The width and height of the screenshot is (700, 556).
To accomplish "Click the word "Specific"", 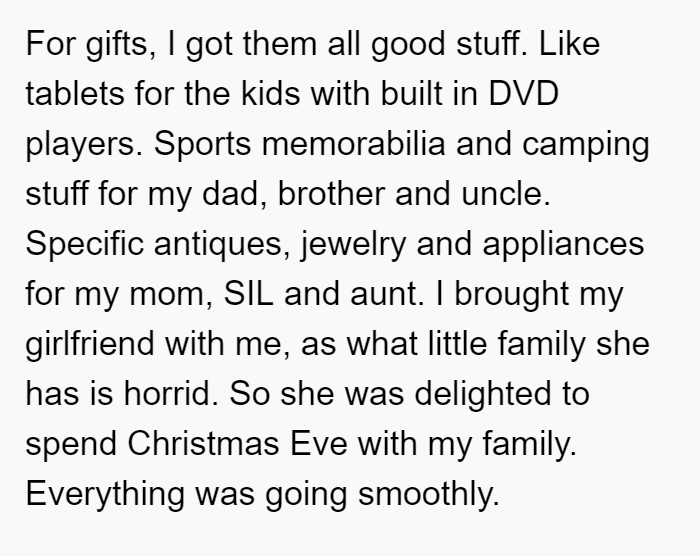I will tap(84, 245).
